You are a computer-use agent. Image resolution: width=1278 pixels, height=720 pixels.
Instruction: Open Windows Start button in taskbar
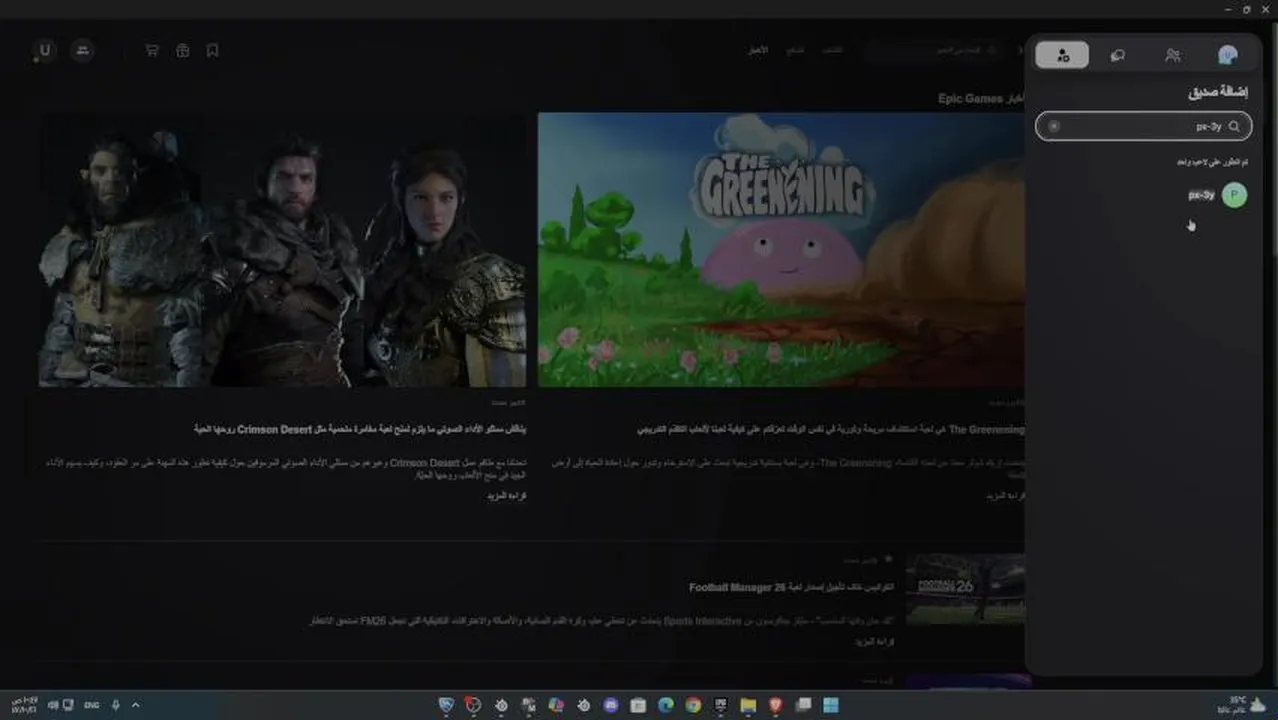tap(830, 705)
